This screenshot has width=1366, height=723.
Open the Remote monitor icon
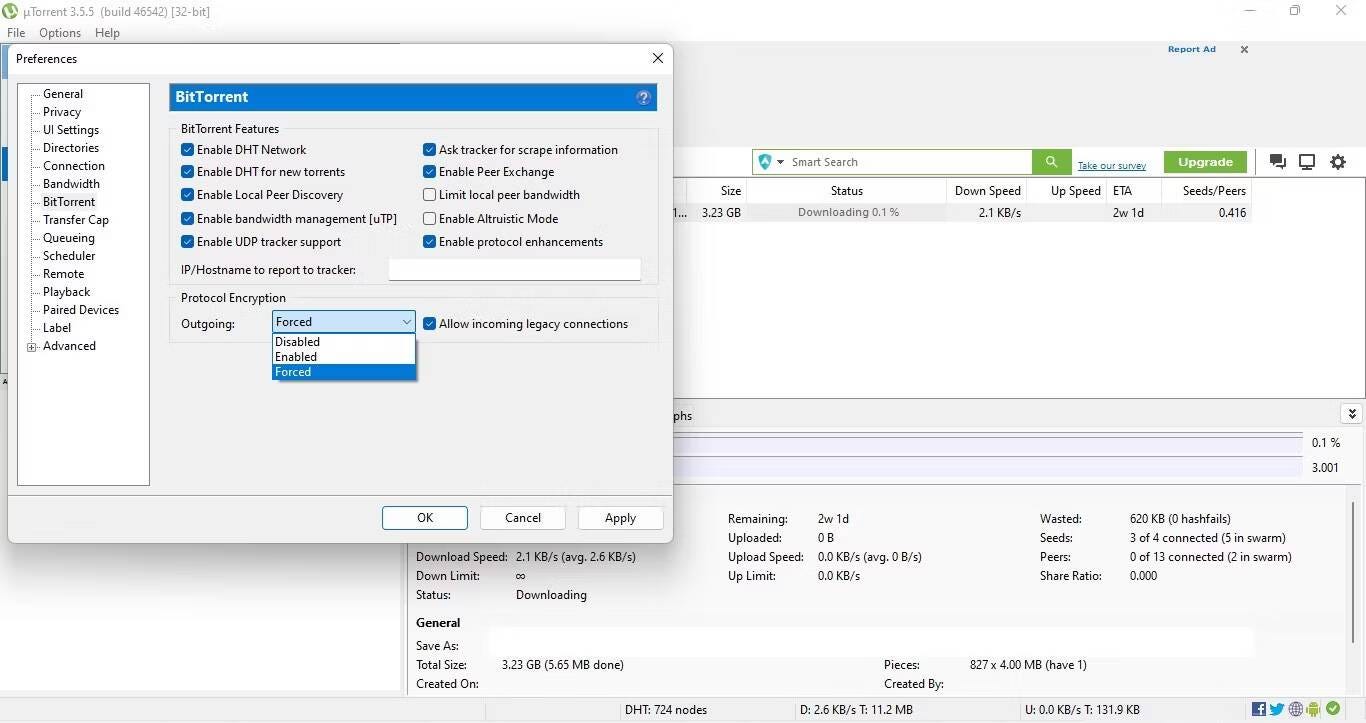(1307, 161)
